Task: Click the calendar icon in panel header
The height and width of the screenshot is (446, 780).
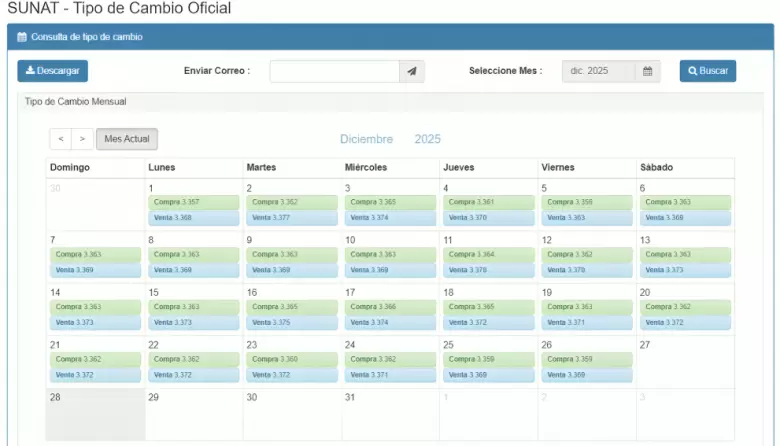Action: pos(22,37)
